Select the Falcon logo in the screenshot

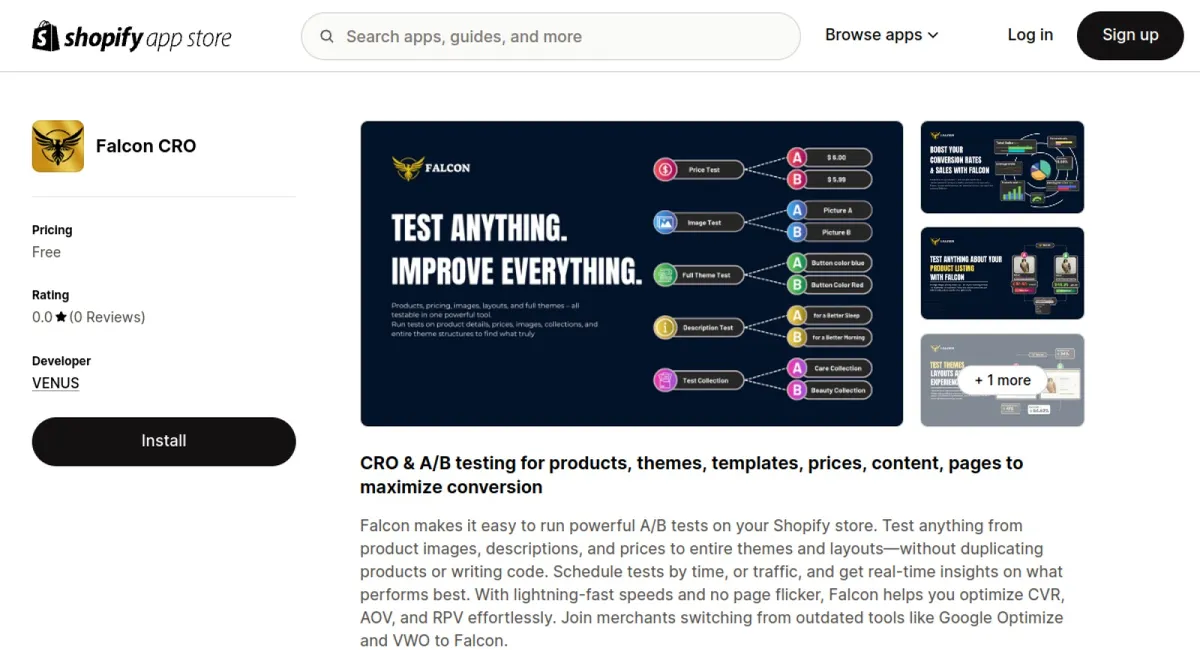431,167
